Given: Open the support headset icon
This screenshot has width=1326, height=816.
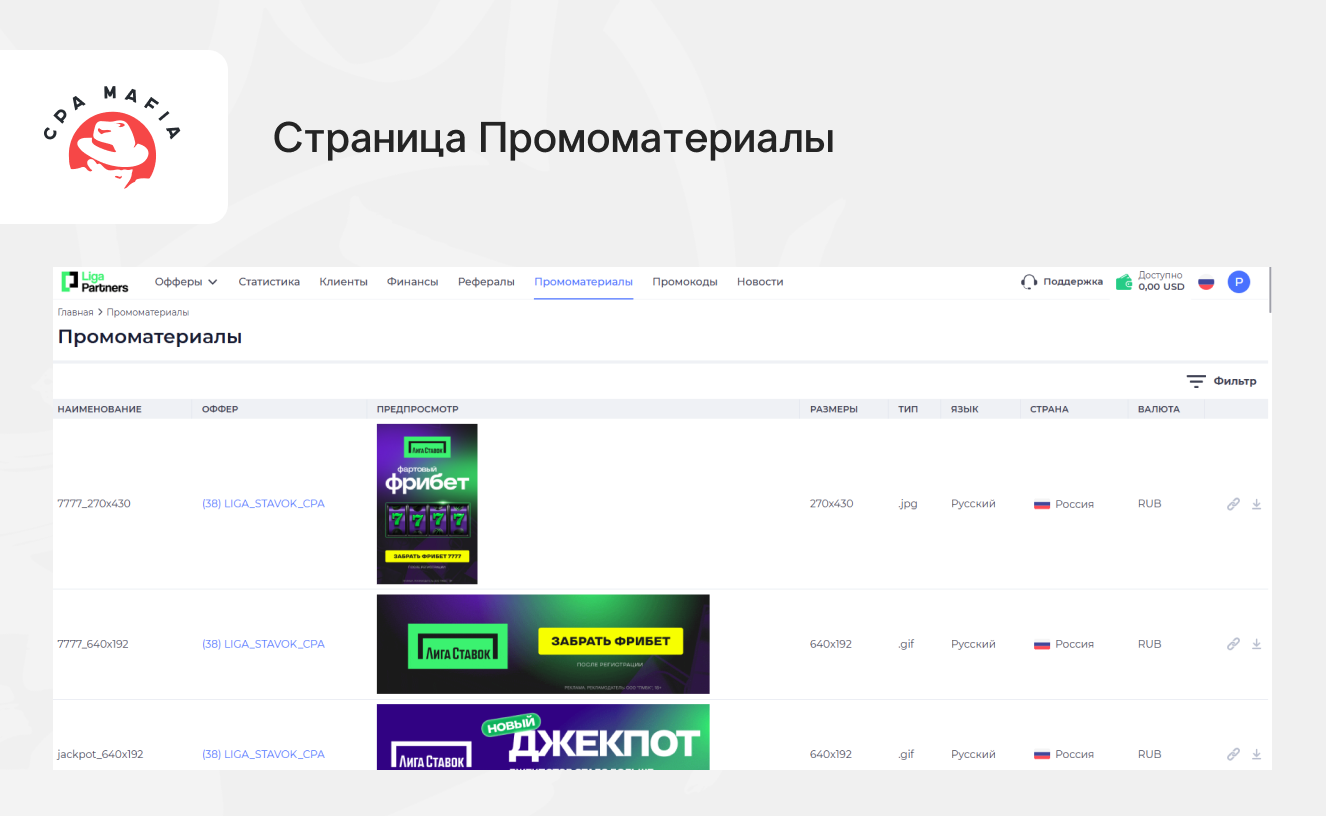Looking at the screenshot, I should [x=1029, y=282].
